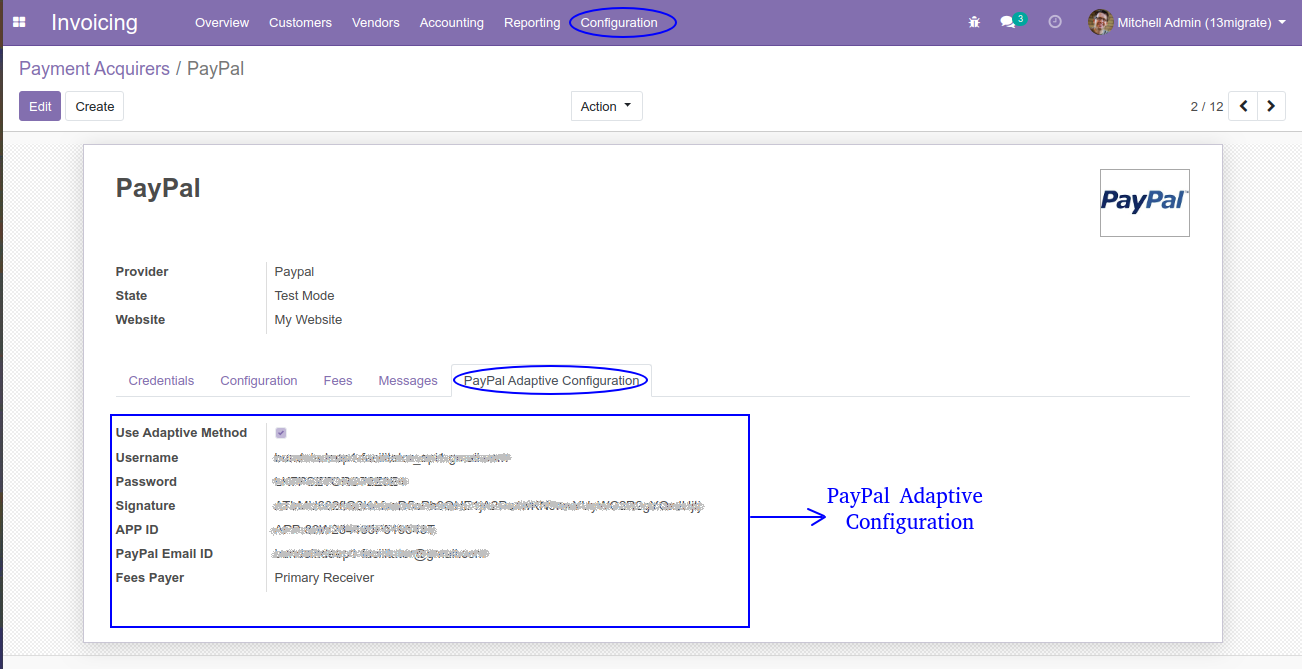Switch to the Configuration form tab
The height and width of the screenshot is (669, 1302).
point(259,380)
